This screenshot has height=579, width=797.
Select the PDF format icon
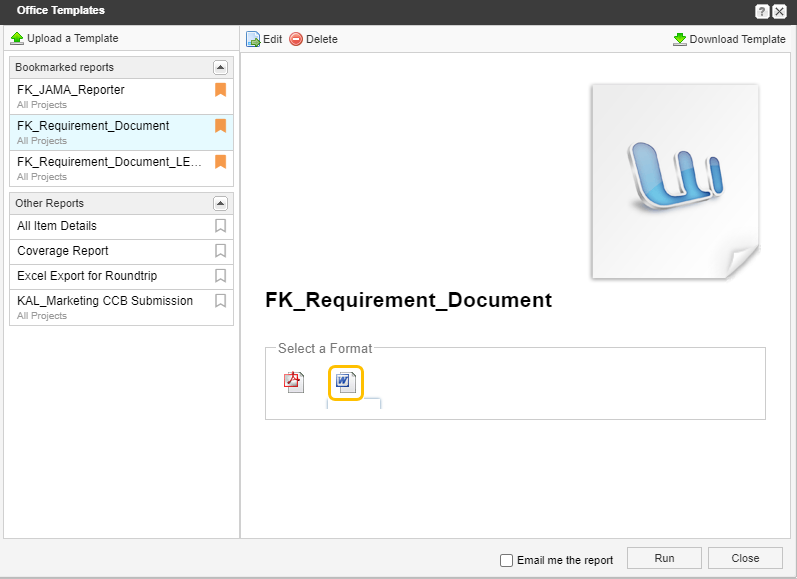tap(294, 382)
